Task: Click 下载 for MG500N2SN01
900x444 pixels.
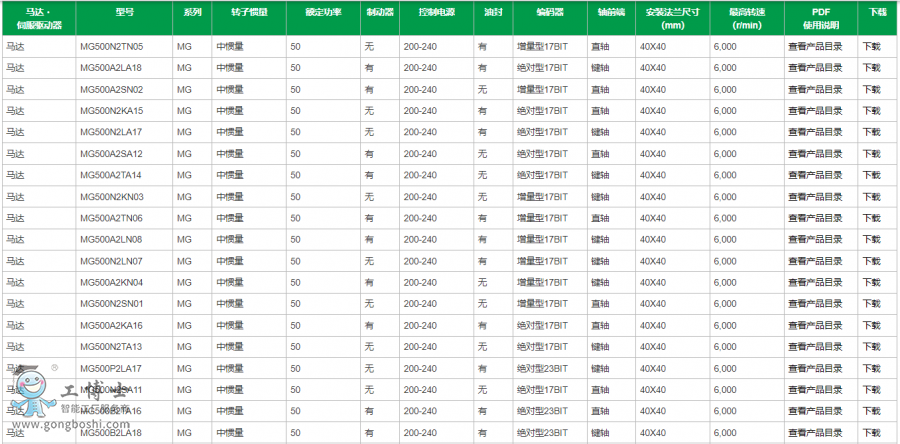Action: pos(871,303)
